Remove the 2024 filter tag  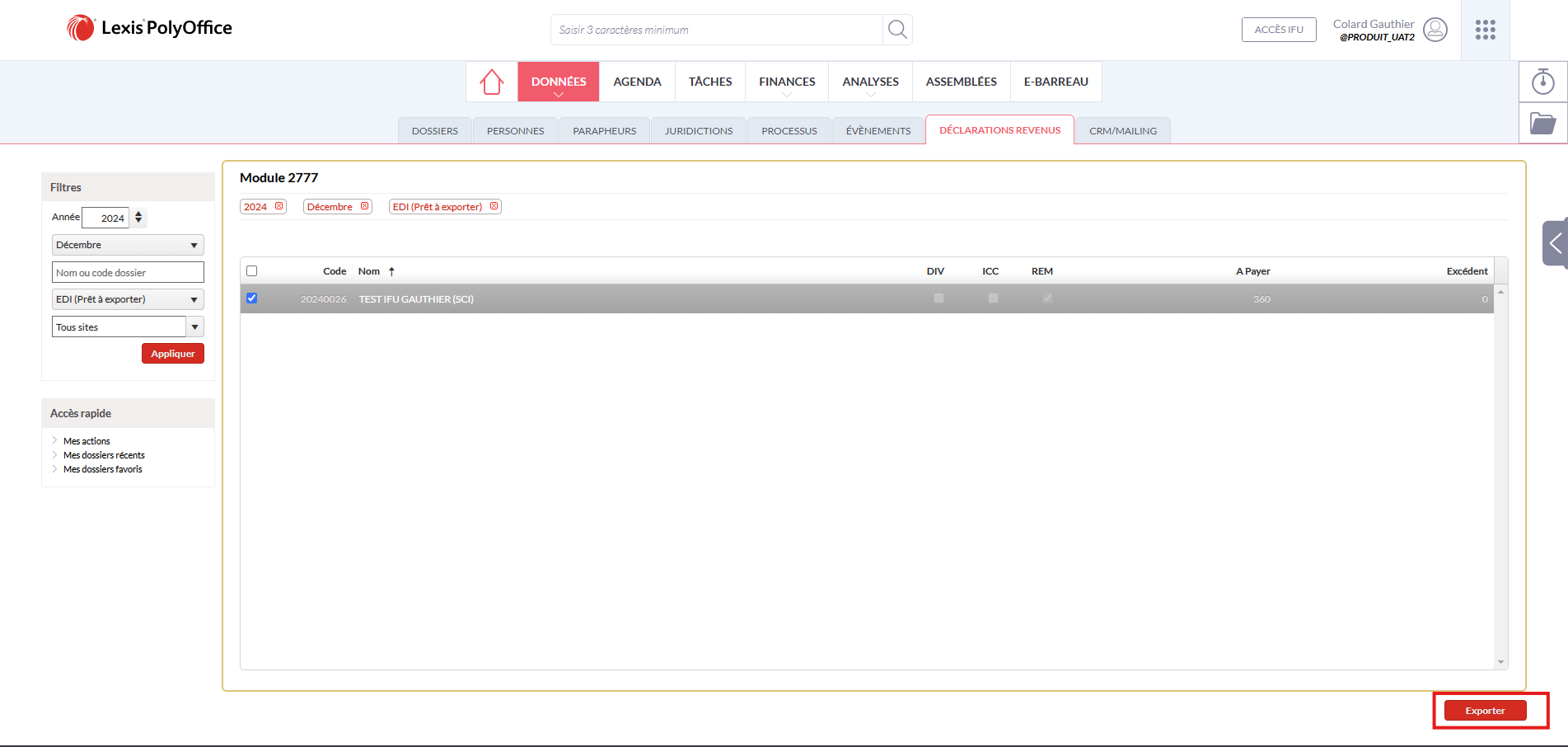(x=279, y=206)
